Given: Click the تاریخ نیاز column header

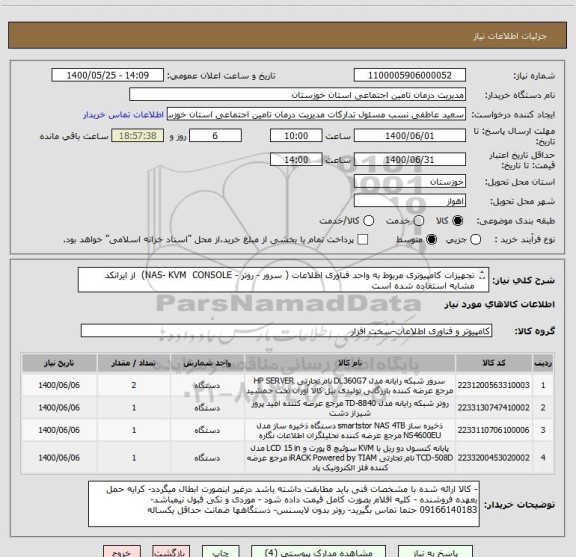Looking at the screenshot, I should pyautogui.click(x=59, y=363).
